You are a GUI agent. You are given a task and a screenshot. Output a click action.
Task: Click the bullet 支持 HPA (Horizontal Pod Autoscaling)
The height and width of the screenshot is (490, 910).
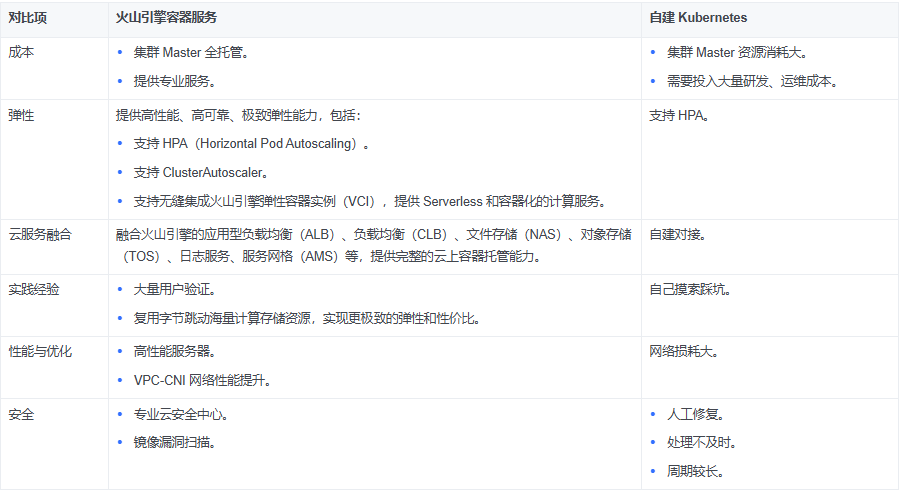click(x=251, y=144)
